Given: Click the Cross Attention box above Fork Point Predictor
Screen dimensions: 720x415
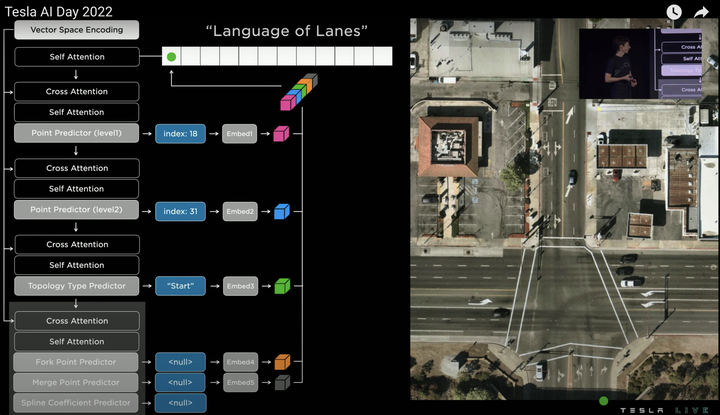Looking at the screenshot, I should [77, 321].
